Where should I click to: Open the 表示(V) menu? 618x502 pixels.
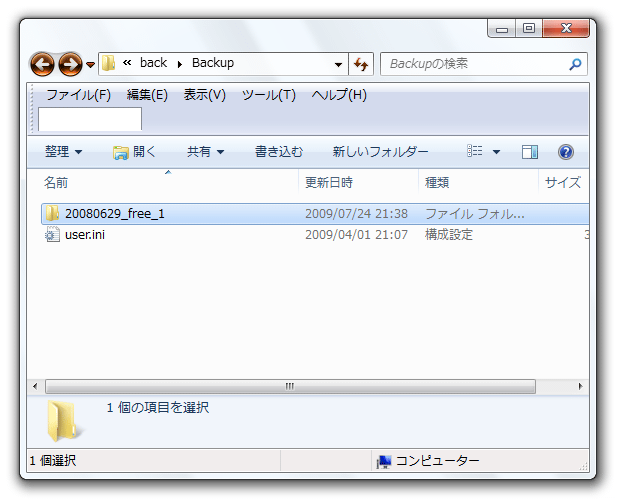(x=205, y=95)
